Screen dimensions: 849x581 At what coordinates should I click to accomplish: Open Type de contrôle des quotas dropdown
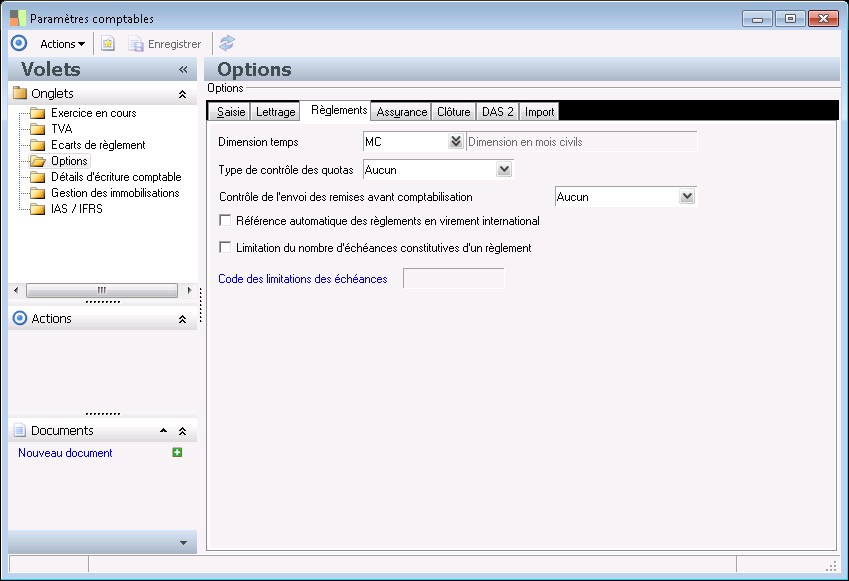[504, 170]
